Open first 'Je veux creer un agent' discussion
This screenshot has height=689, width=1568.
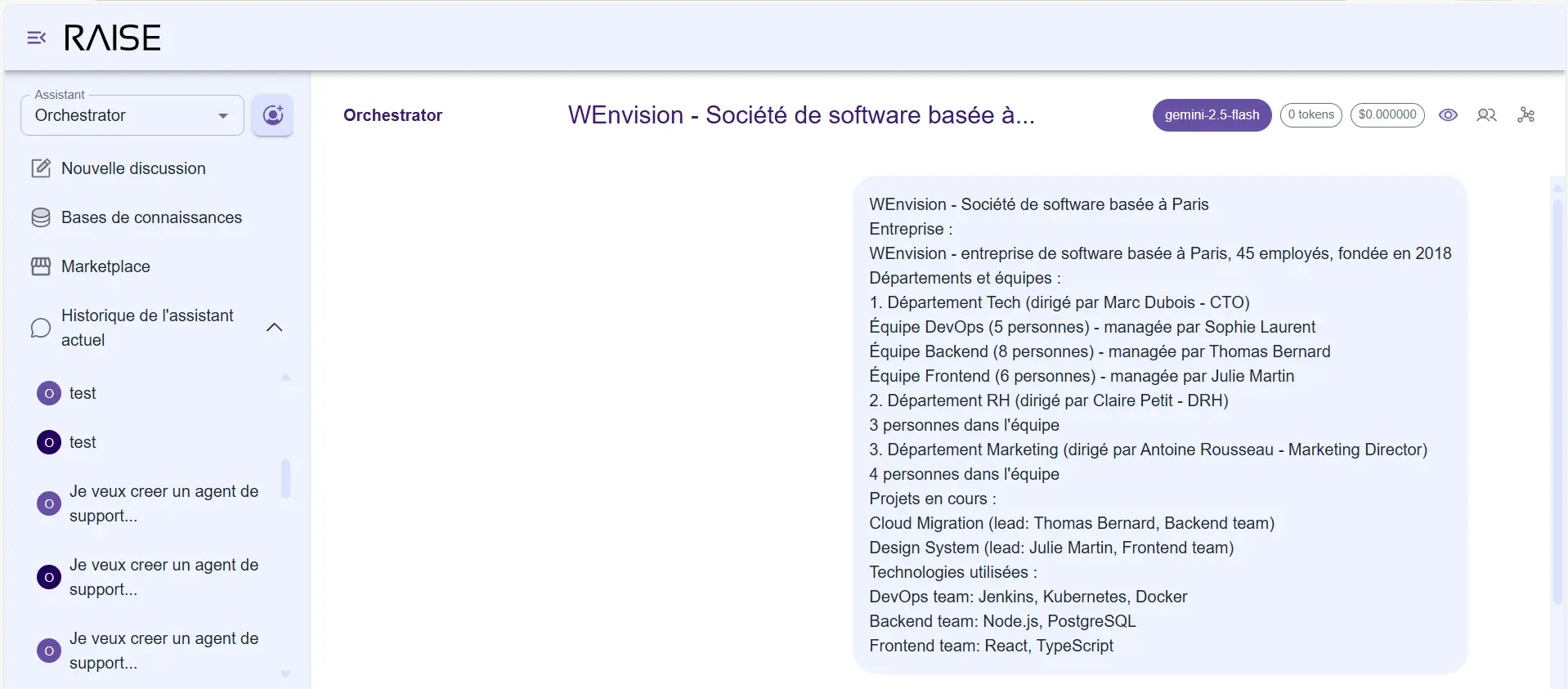click(x=164, y=503)
